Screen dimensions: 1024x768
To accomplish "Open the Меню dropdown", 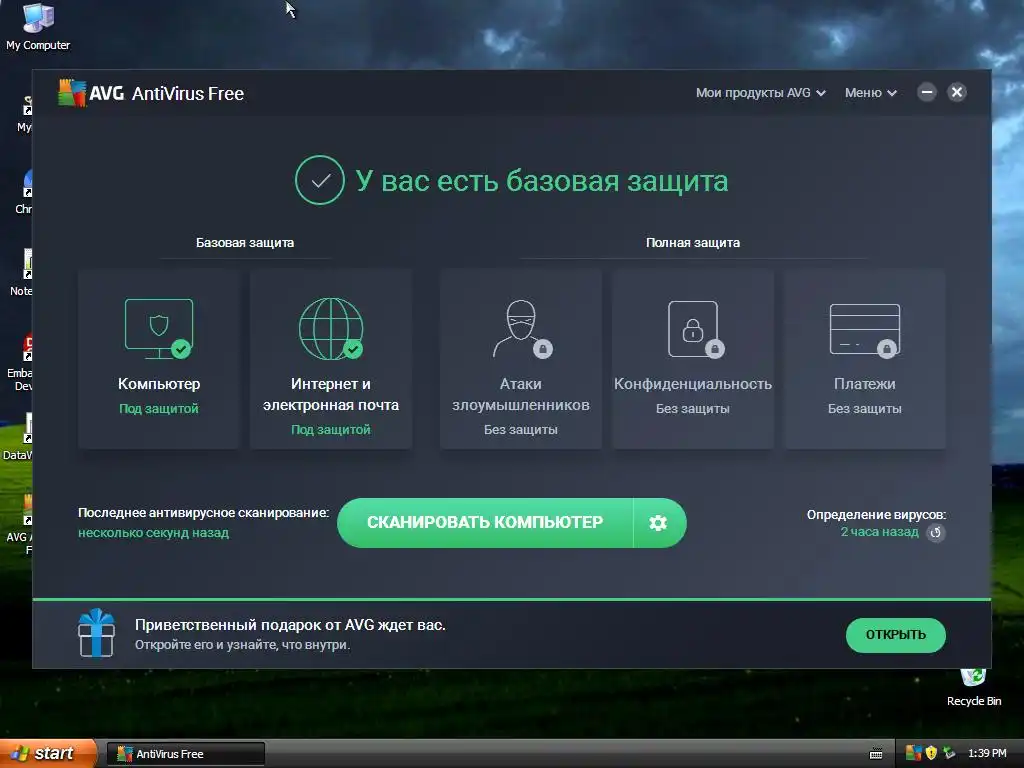I will coord(871,93).
